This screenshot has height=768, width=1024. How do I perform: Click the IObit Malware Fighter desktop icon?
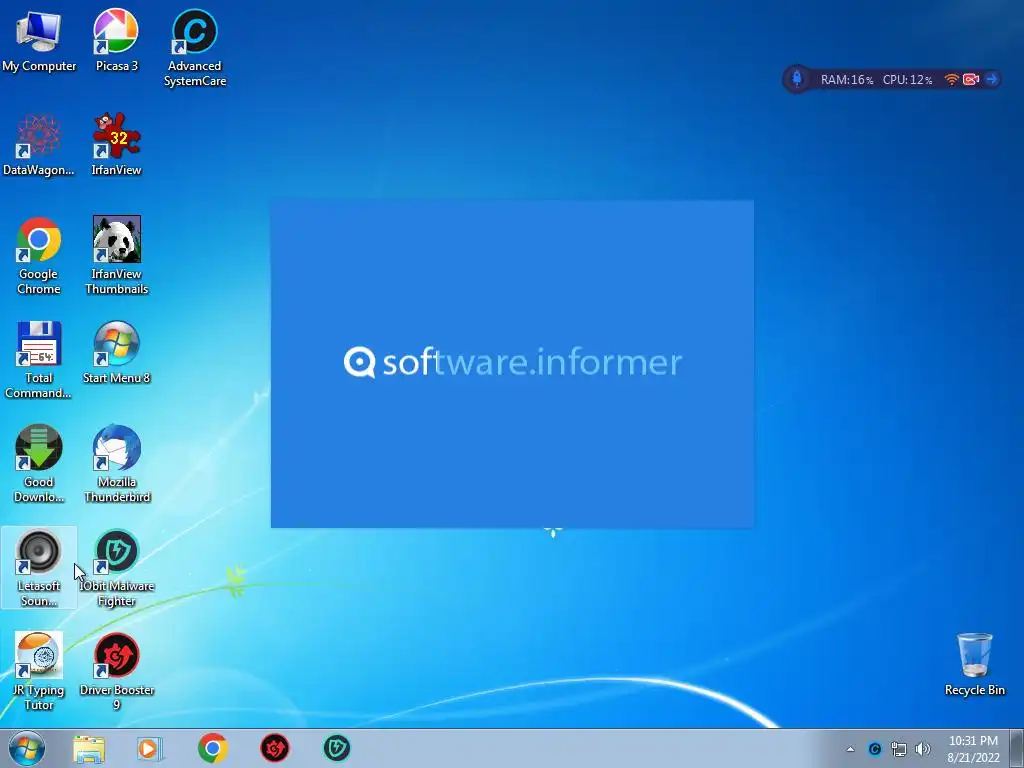click(116, 568)
